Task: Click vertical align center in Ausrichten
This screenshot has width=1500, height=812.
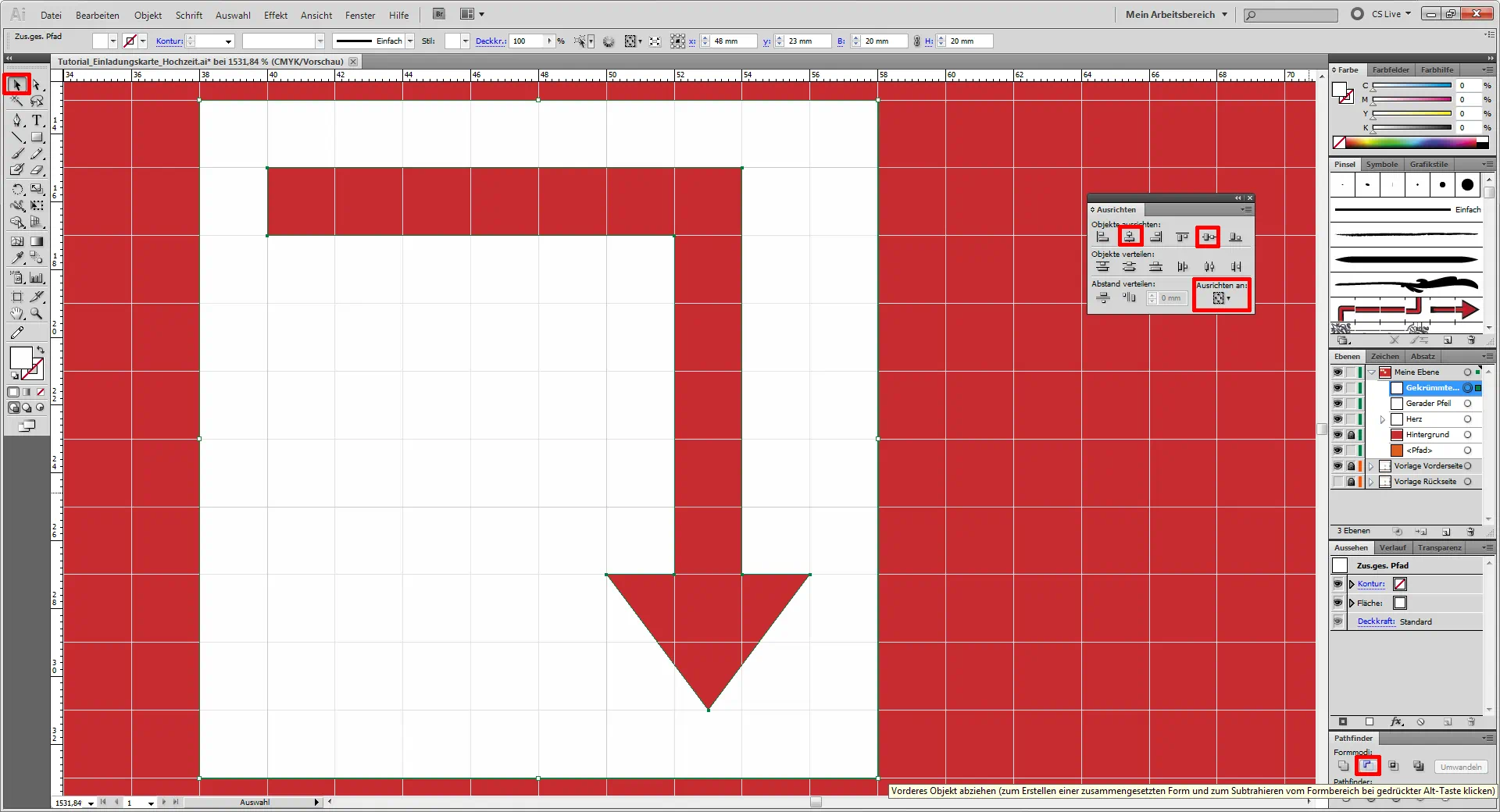Action: pyautogui.click(x=1209, y=237)
